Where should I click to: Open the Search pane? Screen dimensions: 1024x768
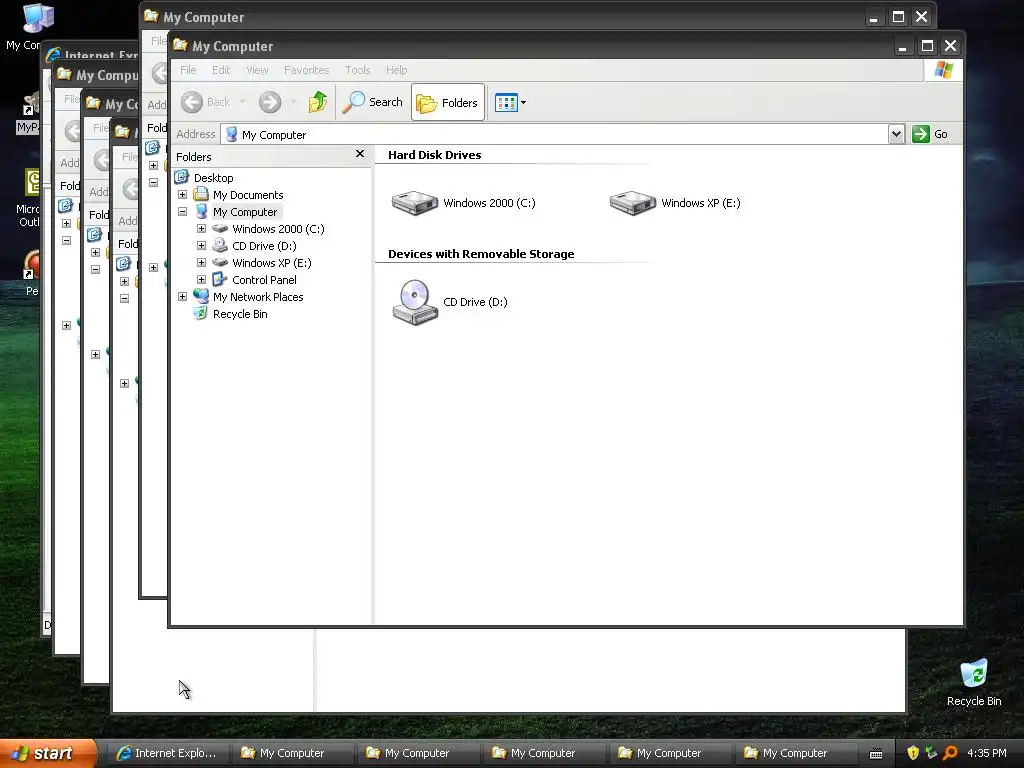pyautogui.click(x=372, y=102)
